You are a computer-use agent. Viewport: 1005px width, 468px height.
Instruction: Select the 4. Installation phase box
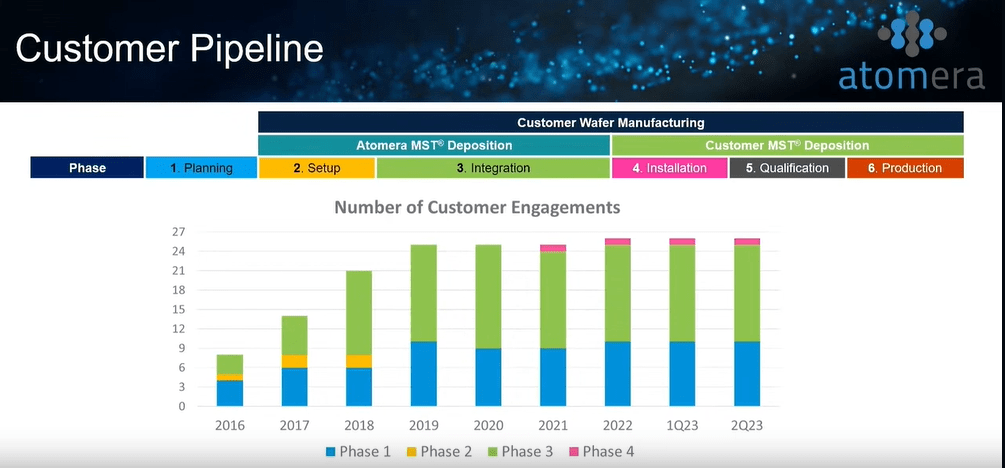tap(669, 168)
